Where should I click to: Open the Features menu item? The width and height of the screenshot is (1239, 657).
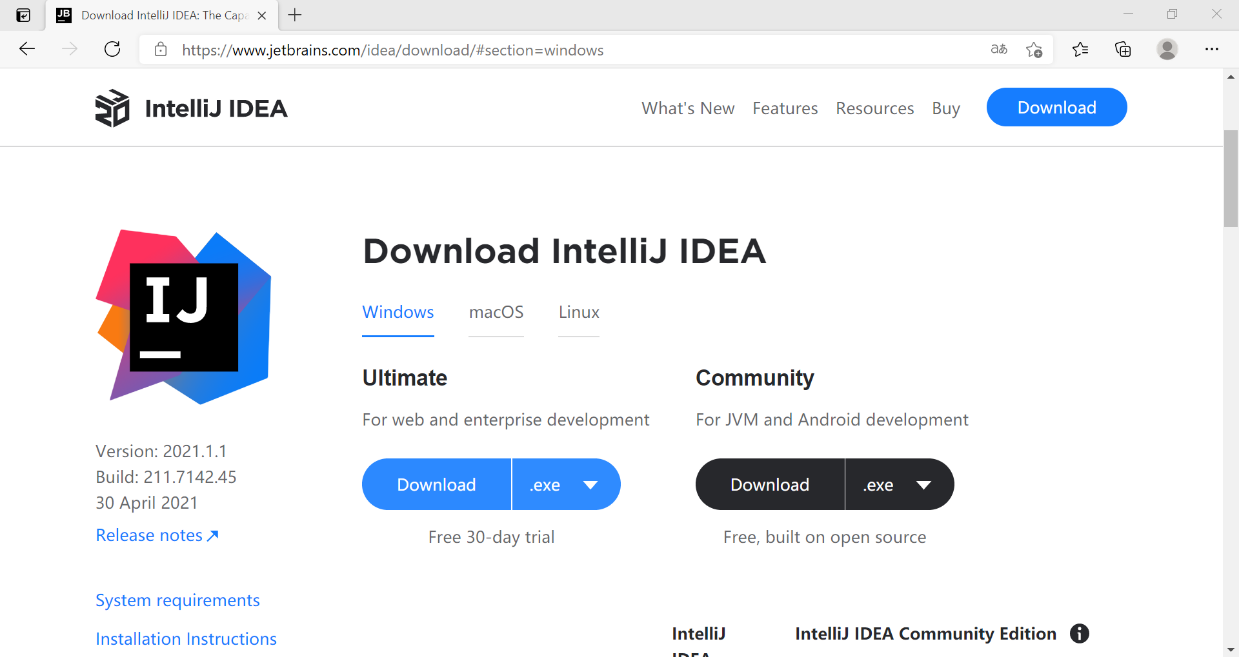coord(785,108)
